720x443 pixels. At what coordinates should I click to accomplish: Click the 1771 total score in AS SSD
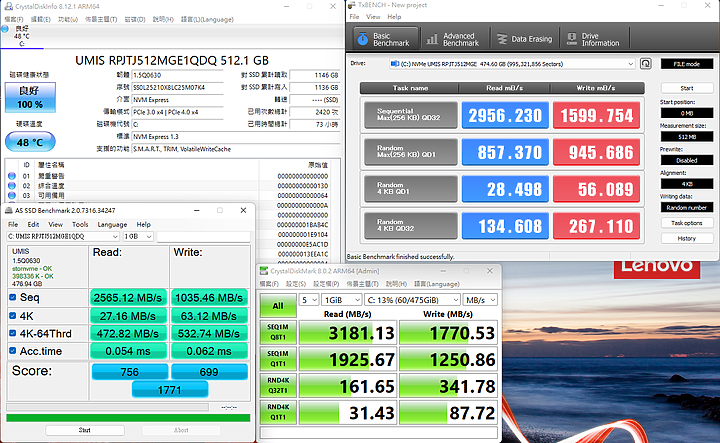(170, 390)
